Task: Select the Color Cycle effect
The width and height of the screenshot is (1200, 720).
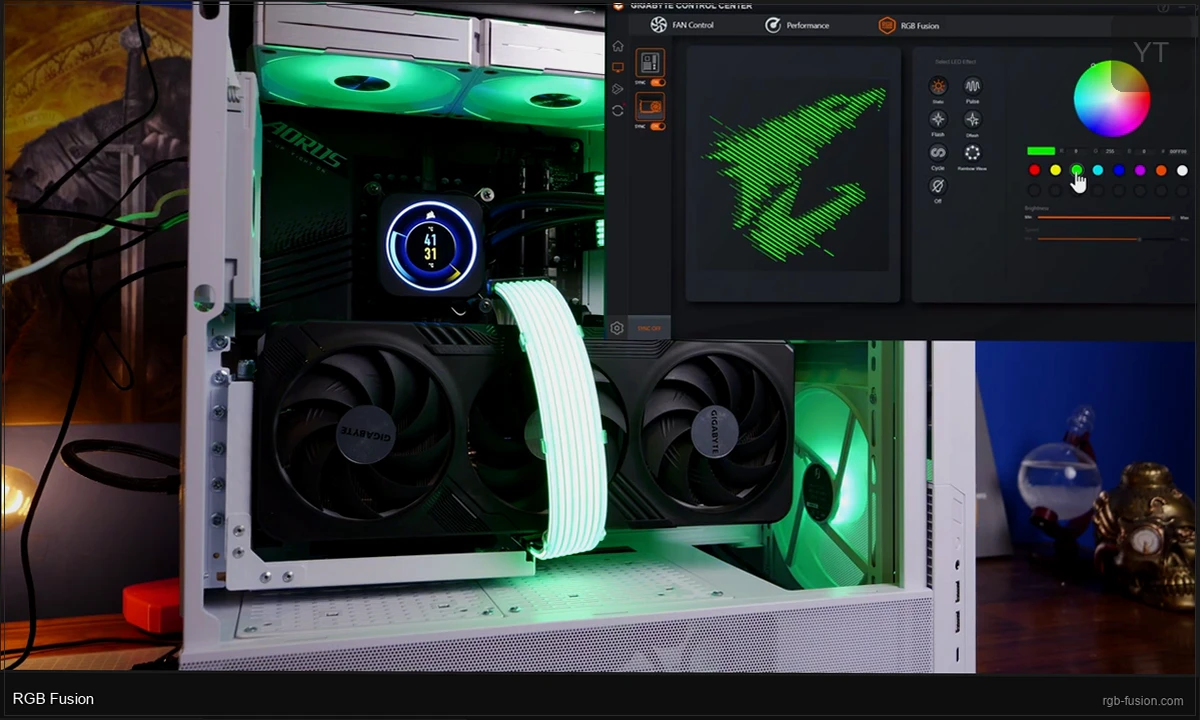Action: pyautogui.click(x=938, y=153)
